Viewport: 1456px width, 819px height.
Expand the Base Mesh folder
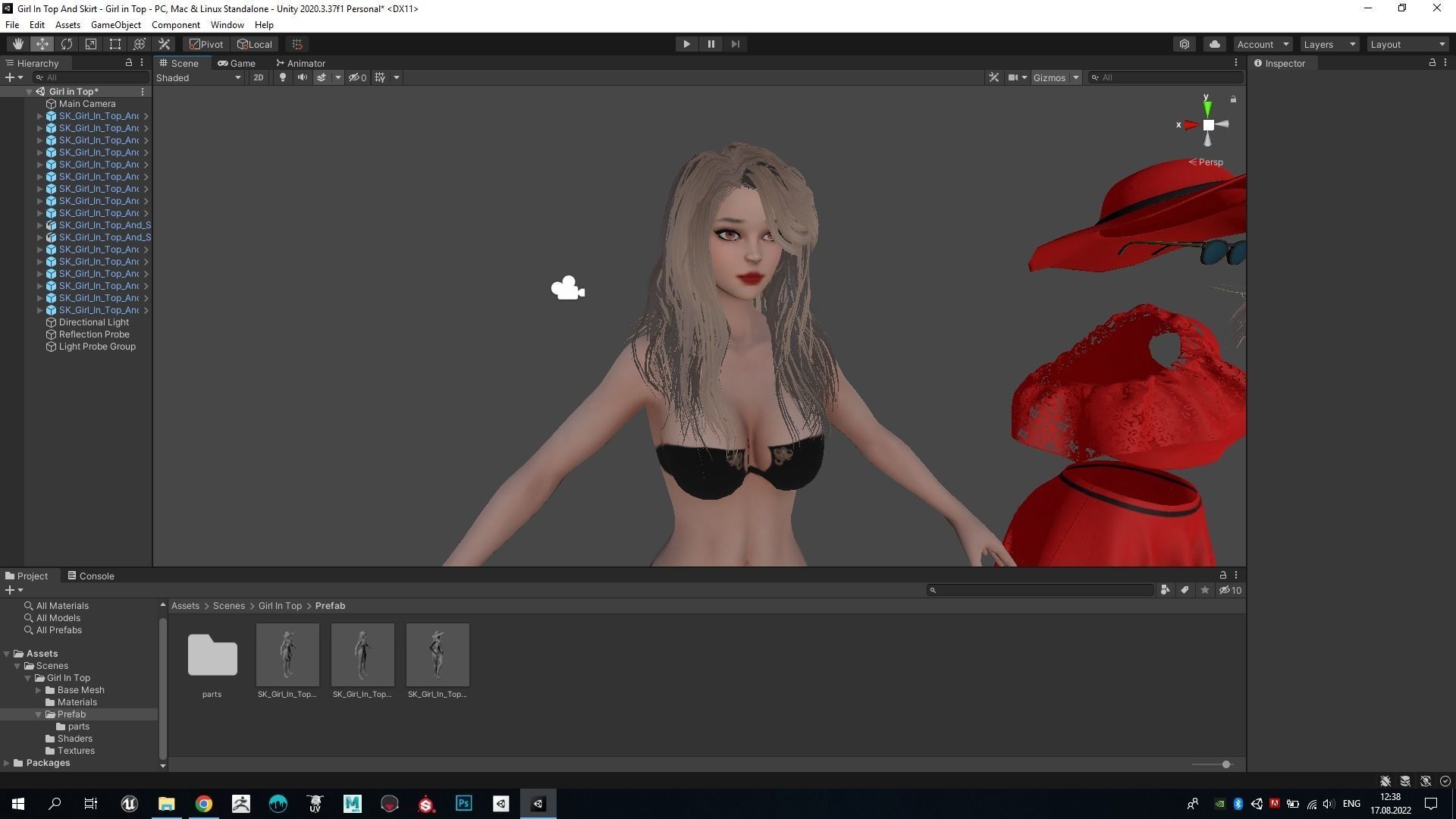point(39,690)
